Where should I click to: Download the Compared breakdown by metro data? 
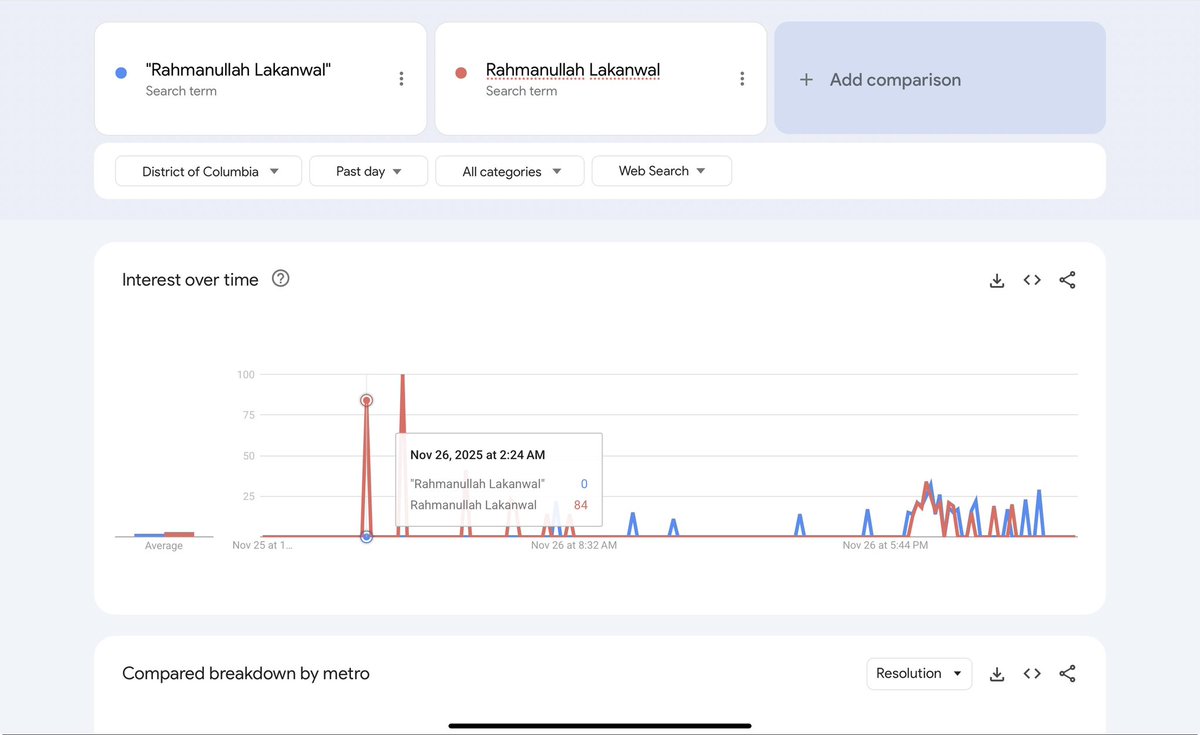(x=996, y=673)
